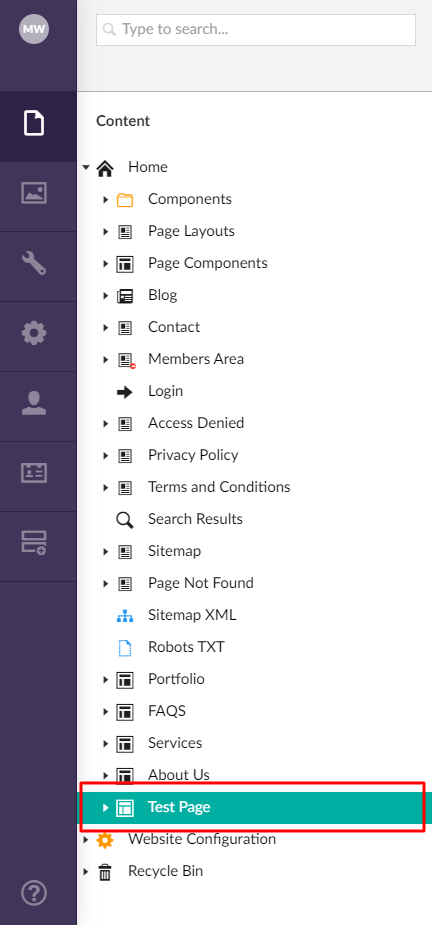
Task: Select the Login tree item
Action: pos(165,391)
